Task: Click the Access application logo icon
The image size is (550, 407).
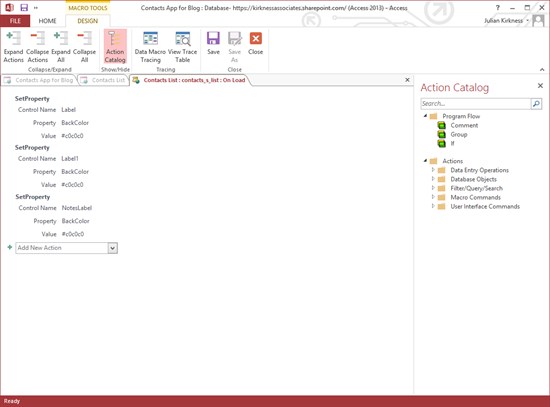Action: pyautogui.click(x=9, y=7)
